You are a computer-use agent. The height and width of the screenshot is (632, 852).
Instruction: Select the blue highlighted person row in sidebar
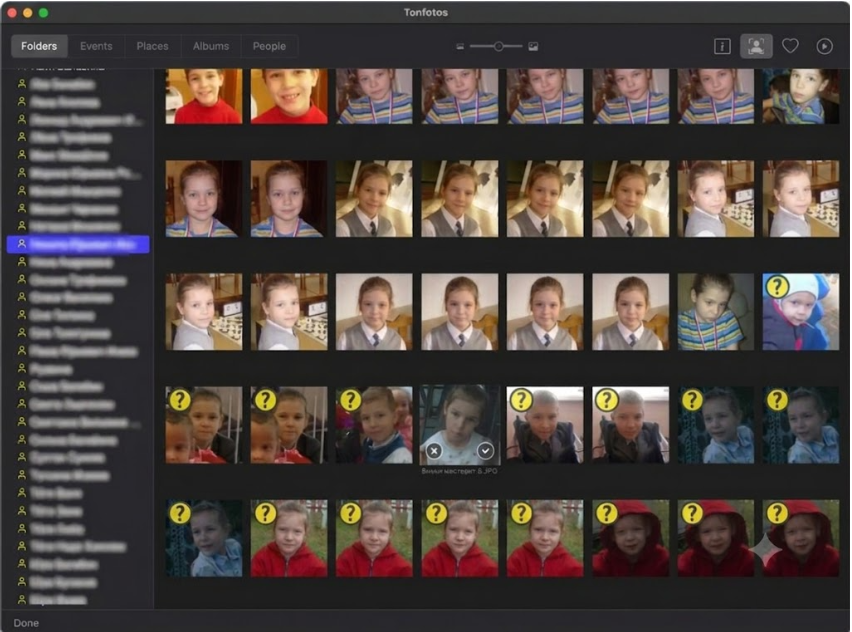[x=78, y=244]
